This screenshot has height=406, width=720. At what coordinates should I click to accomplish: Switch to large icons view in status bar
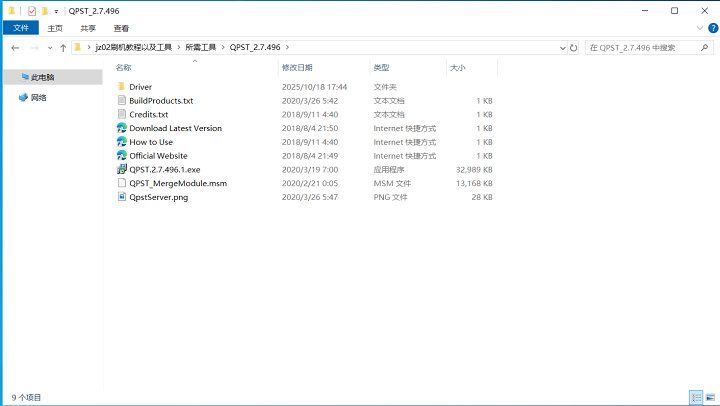pyautogui.click(x=710, y=397)
